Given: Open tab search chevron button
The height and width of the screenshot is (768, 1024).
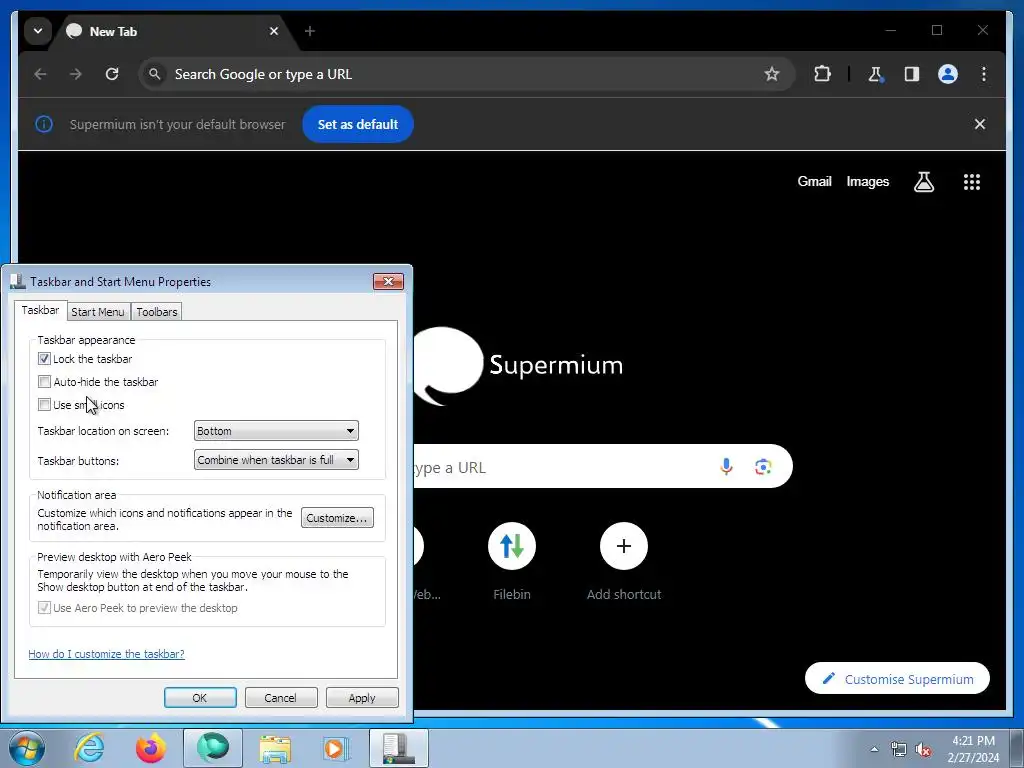Looking at the screenshot, I should pos(38,31).
